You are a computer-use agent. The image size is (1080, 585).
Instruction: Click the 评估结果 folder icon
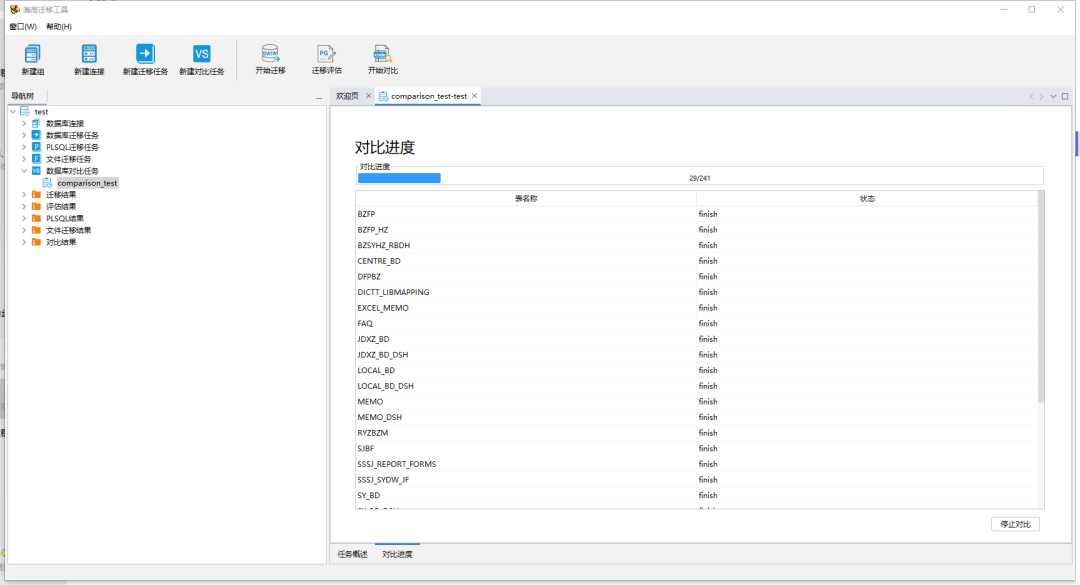36,206
